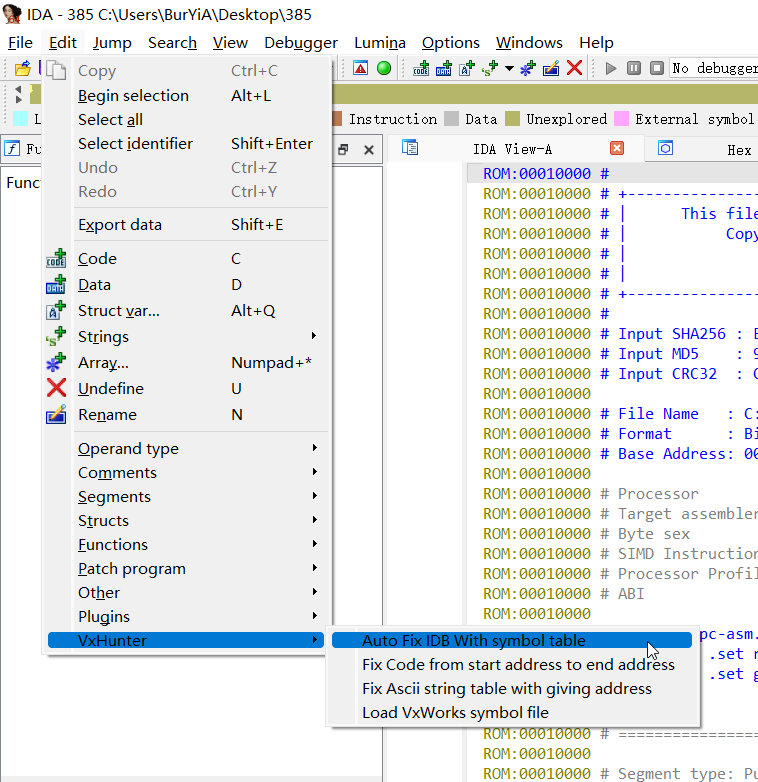Screen dimensions: 758x782
Task: Switch to the Hex view tab
Action: point(738,149)
